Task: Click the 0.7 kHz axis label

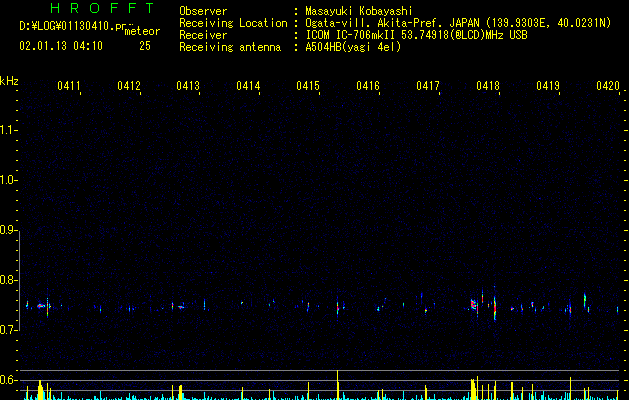Action: coord(8,330)
